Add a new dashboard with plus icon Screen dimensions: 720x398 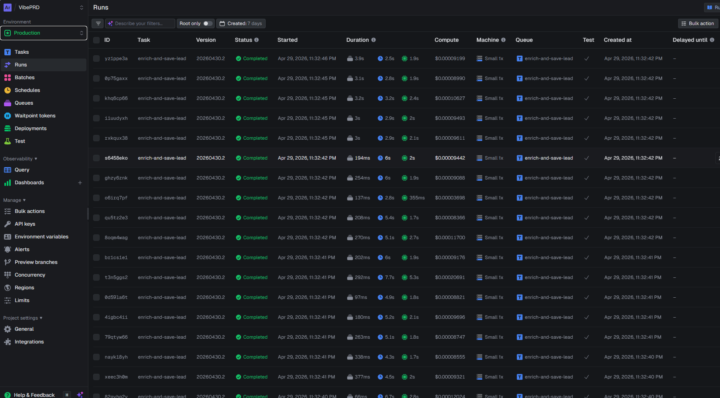80,183
